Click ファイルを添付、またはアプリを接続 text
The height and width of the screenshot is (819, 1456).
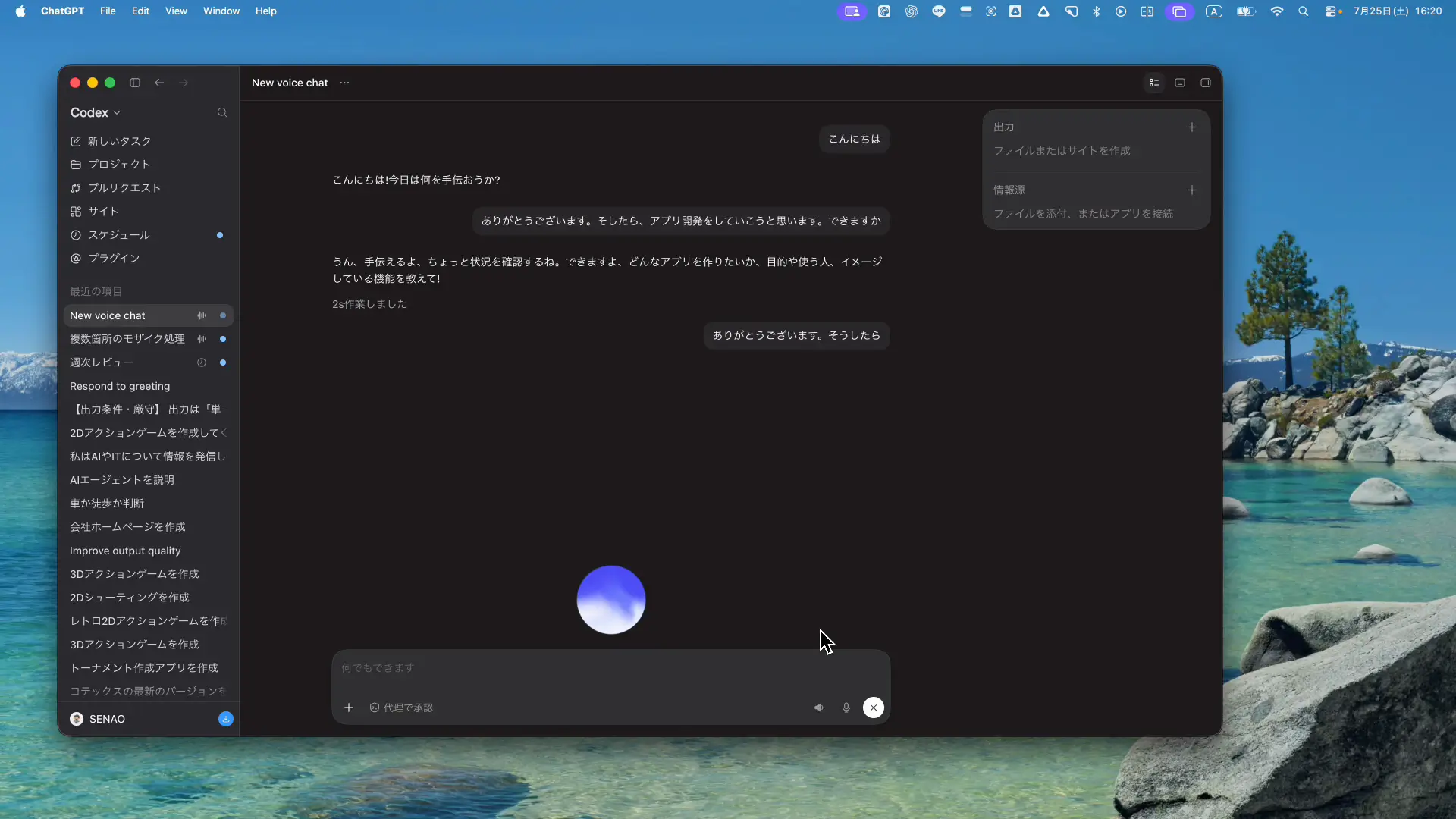click(x=1083, y=214)
